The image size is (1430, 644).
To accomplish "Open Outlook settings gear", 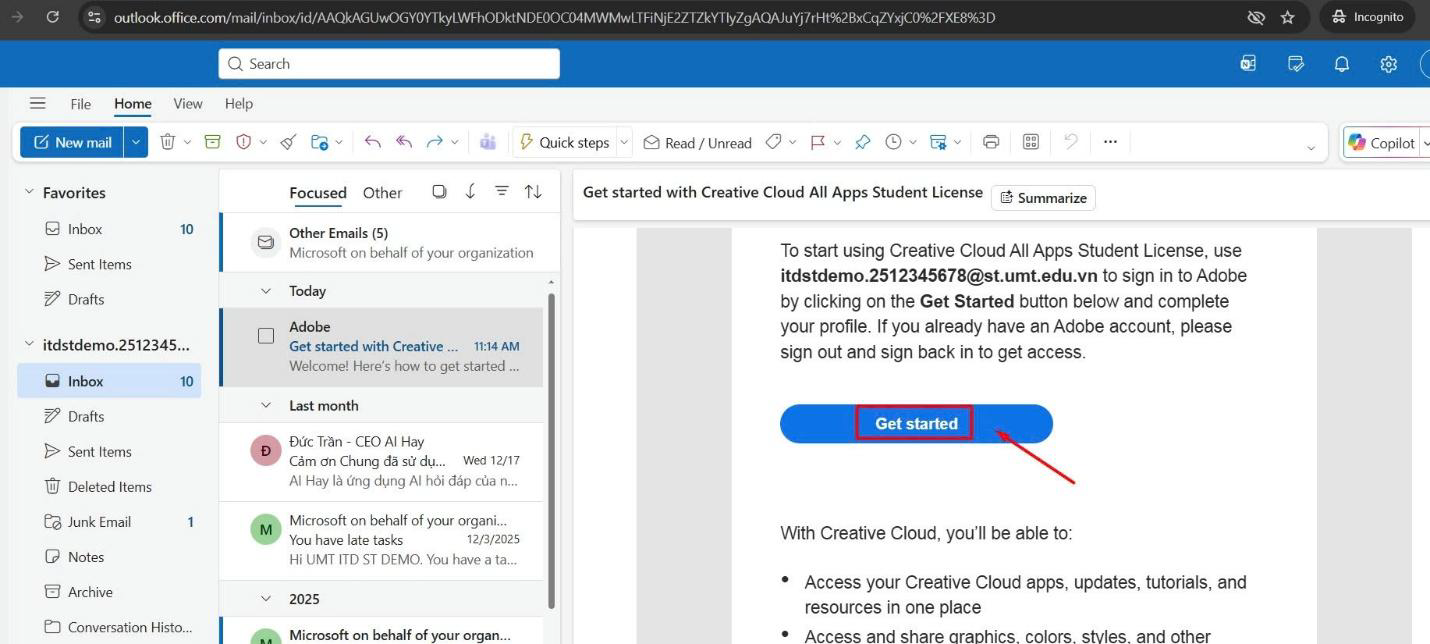I will point(1388,64).
